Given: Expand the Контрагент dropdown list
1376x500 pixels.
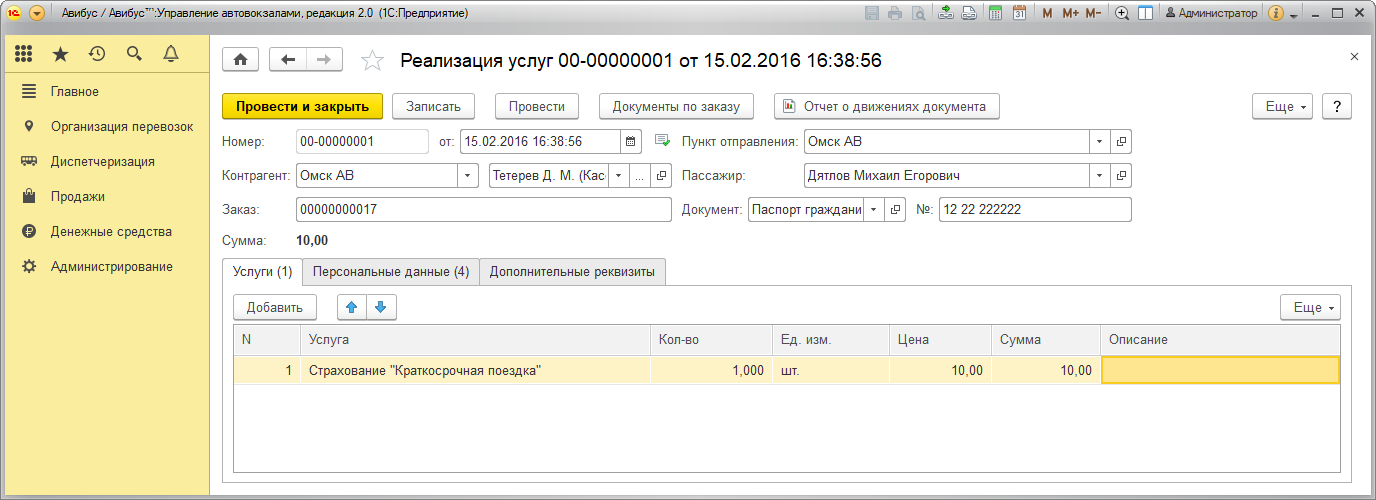Looking at the screenshot, I should click(x=467, y=176).
